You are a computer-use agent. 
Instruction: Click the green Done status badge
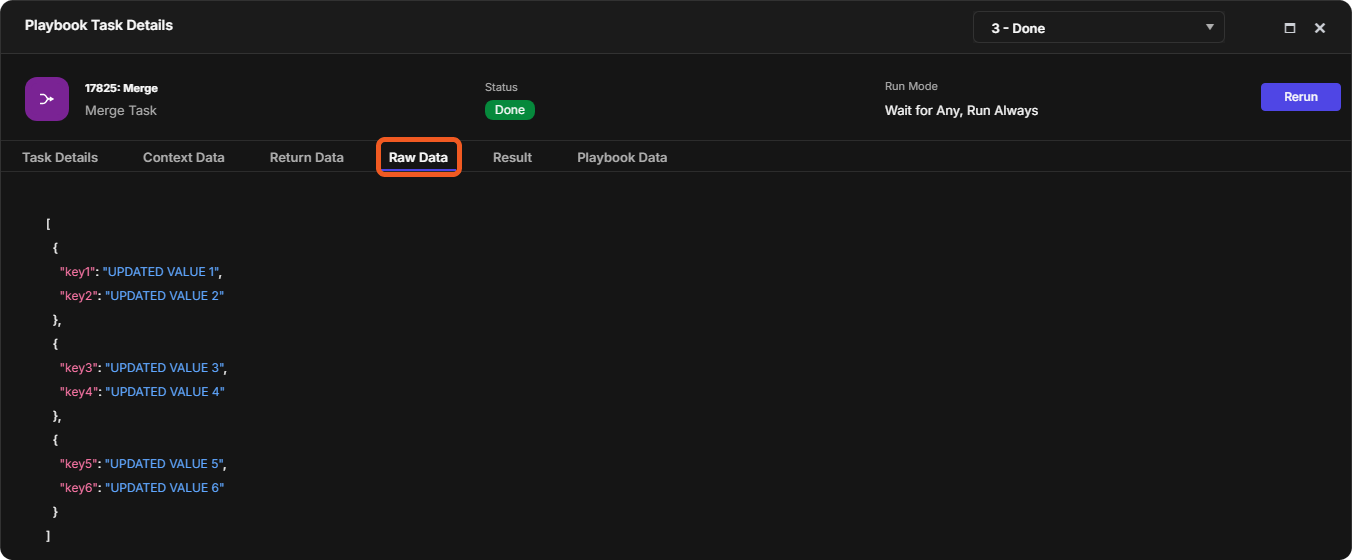click(x=510, y=110)
